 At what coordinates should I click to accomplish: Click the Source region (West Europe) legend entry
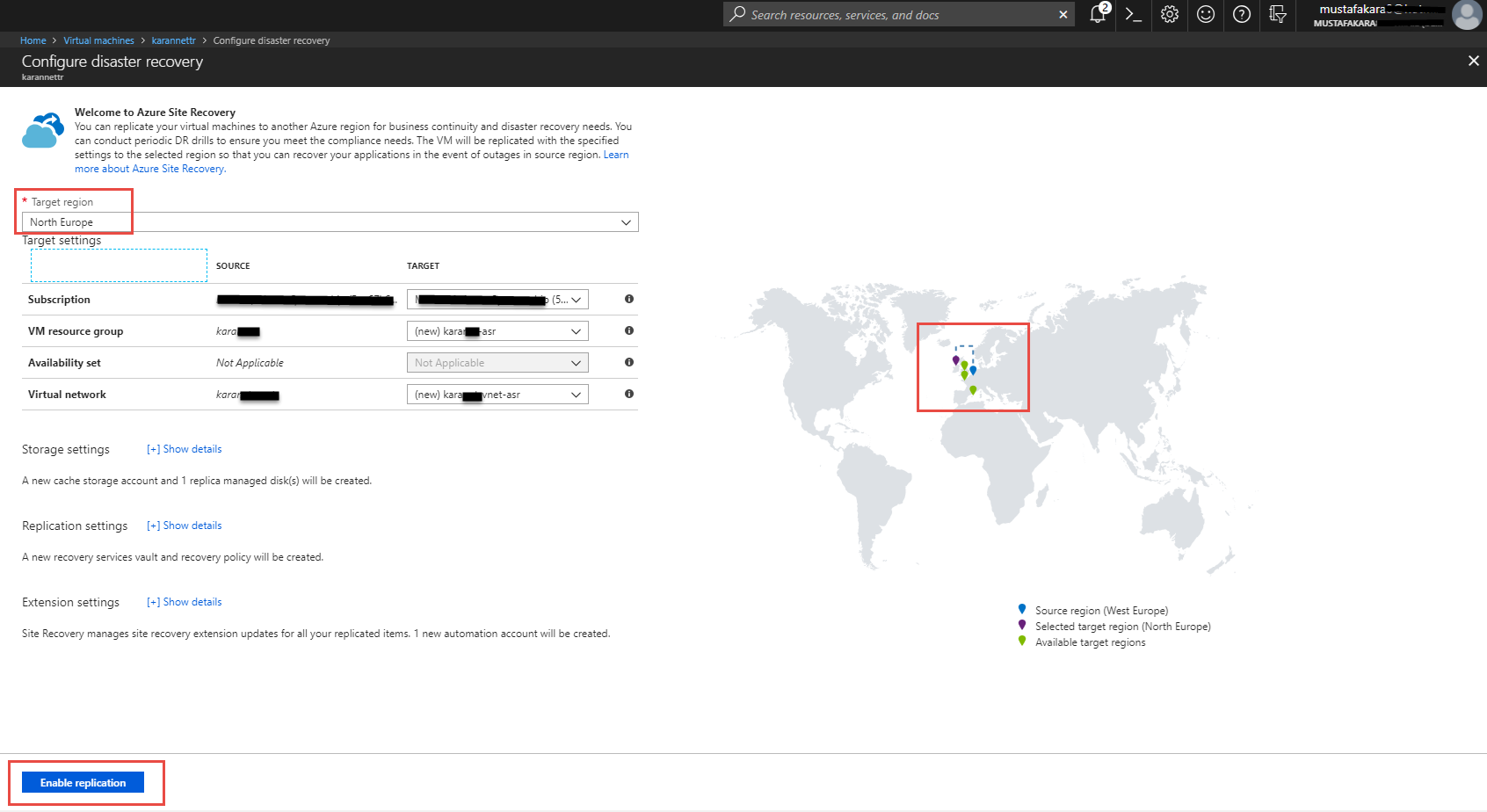tap(1101, 611)
